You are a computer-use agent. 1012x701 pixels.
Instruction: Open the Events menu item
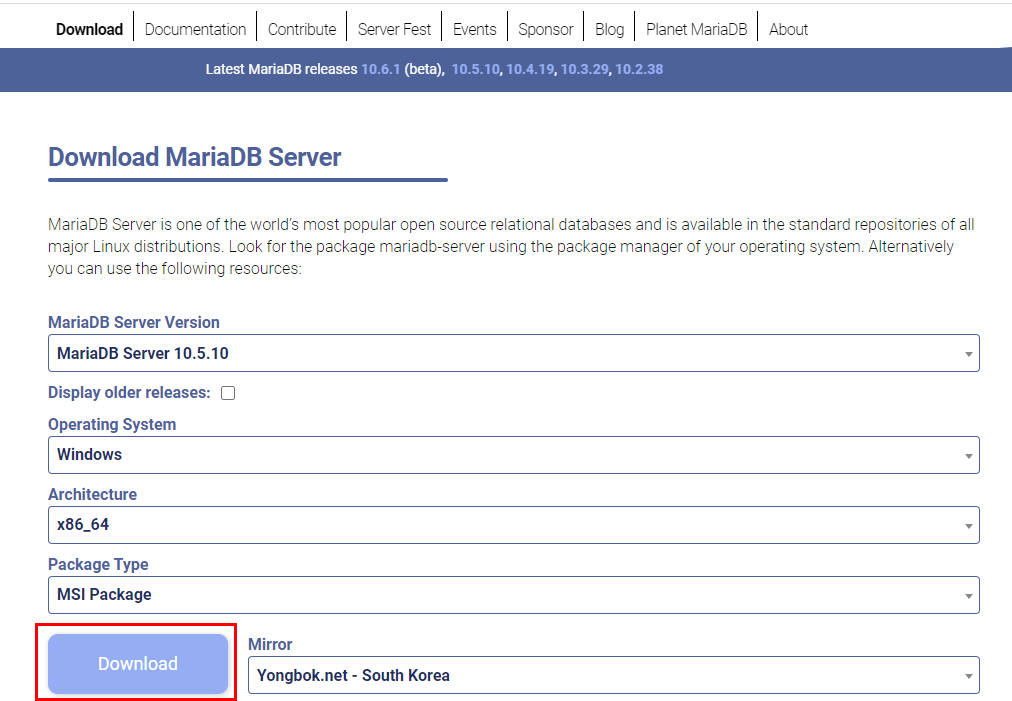click(474, 30)
